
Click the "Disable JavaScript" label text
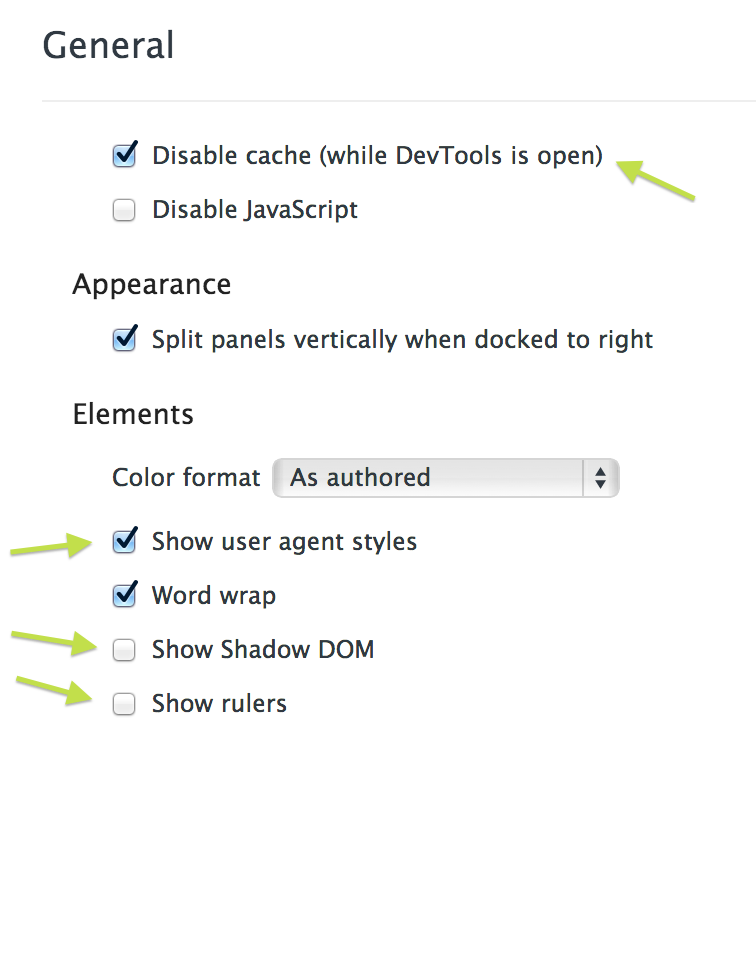point(254,210)
